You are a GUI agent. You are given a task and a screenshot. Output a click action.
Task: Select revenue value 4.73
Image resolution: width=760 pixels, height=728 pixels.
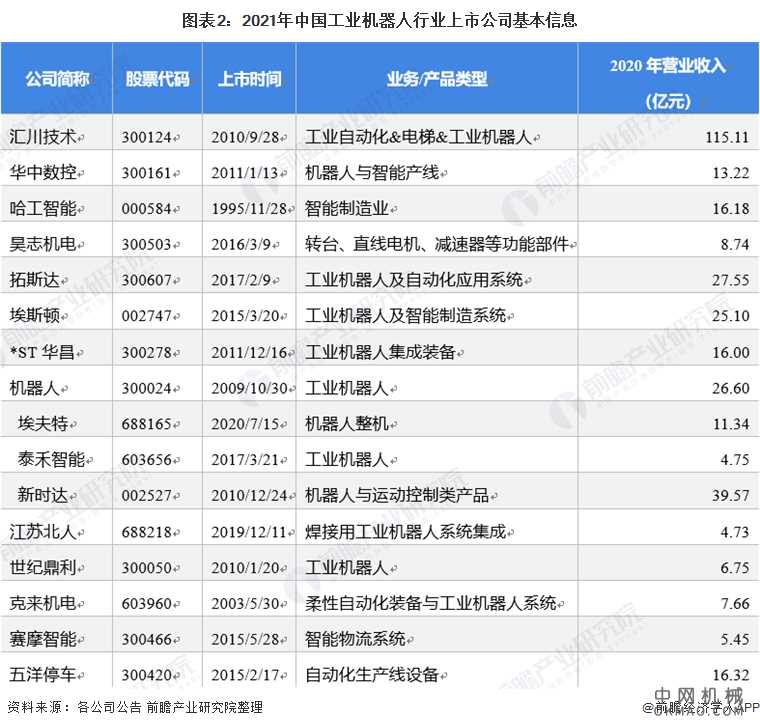coord(735,533)
